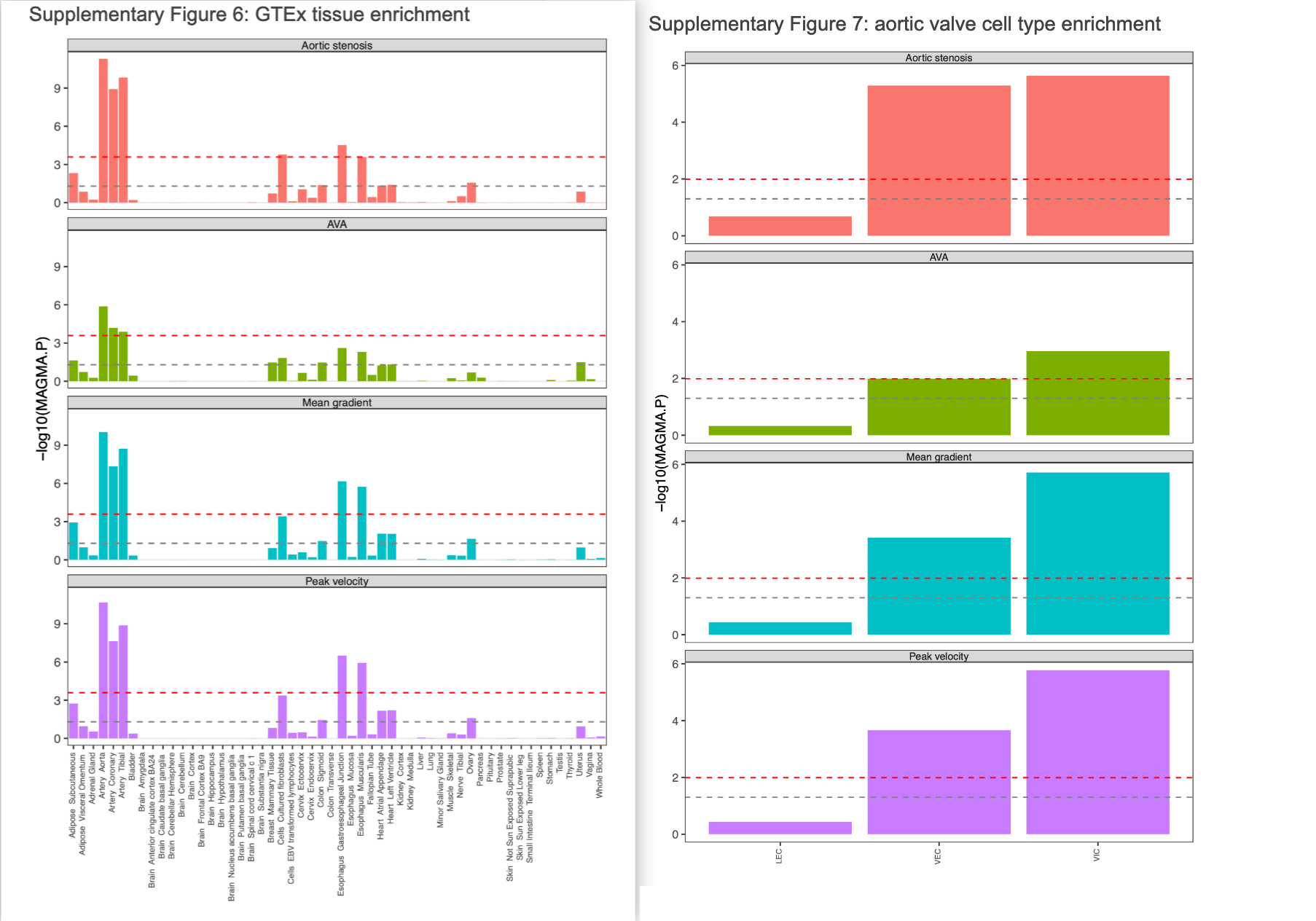Image resolution: width=1316 pixels, height=921 pixels.
Task: Click the VIC x-axis label
Action: click(x=1097, y=855)
